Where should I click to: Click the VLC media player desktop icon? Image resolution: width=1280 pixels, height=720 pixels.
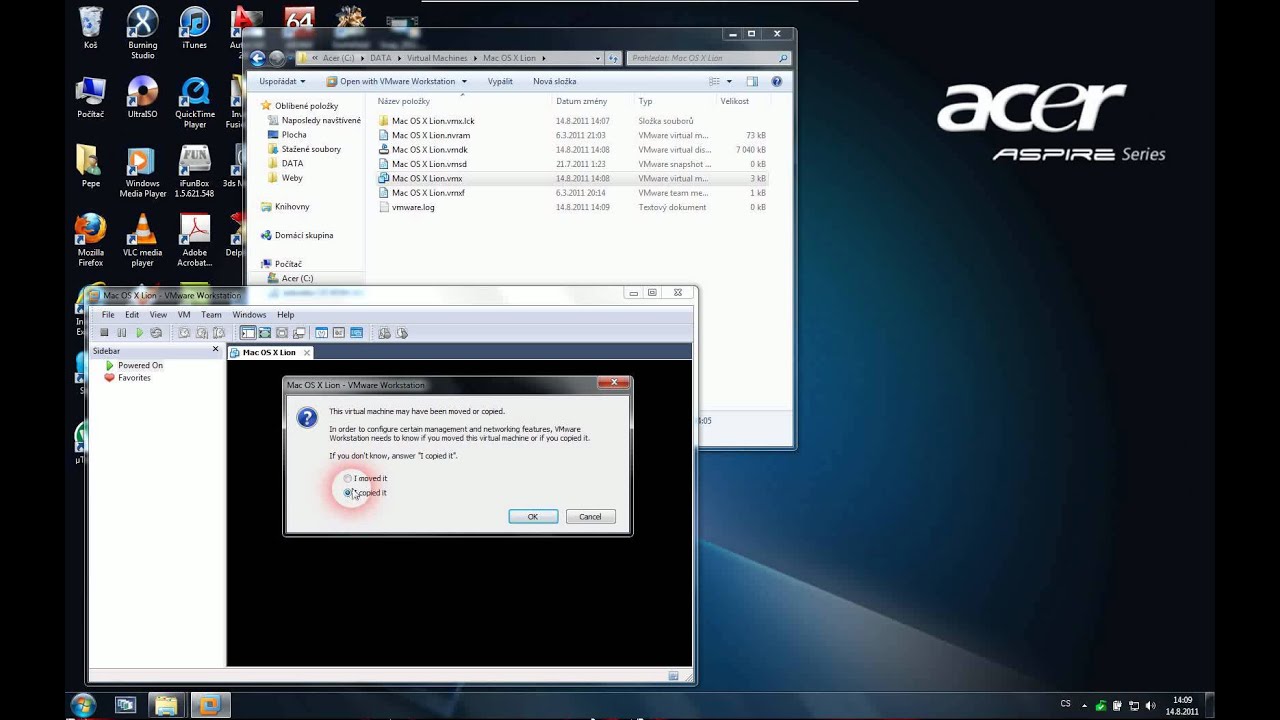click(x=142, y=240)
